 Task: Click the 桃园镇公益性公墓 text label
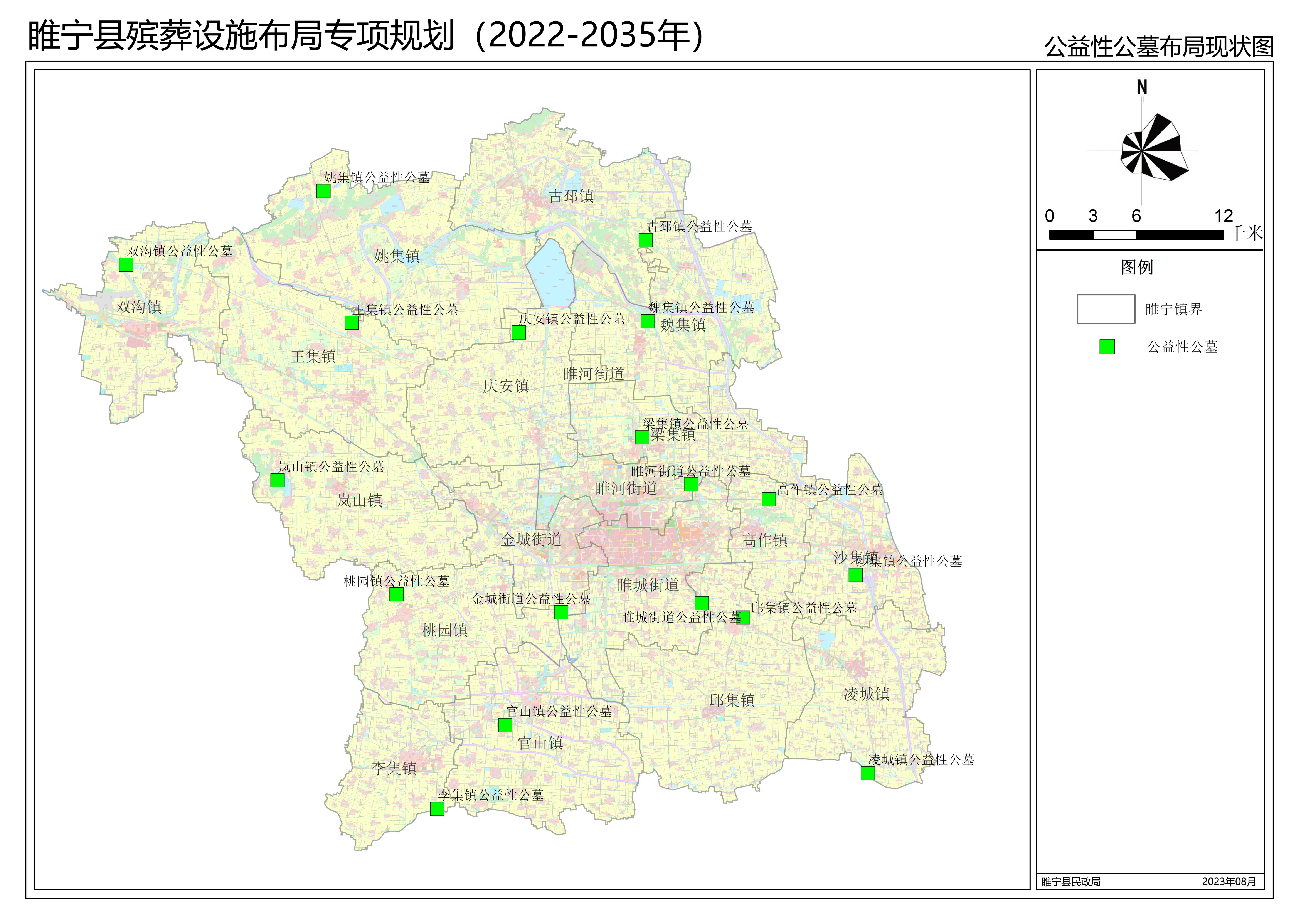[396, 581]
